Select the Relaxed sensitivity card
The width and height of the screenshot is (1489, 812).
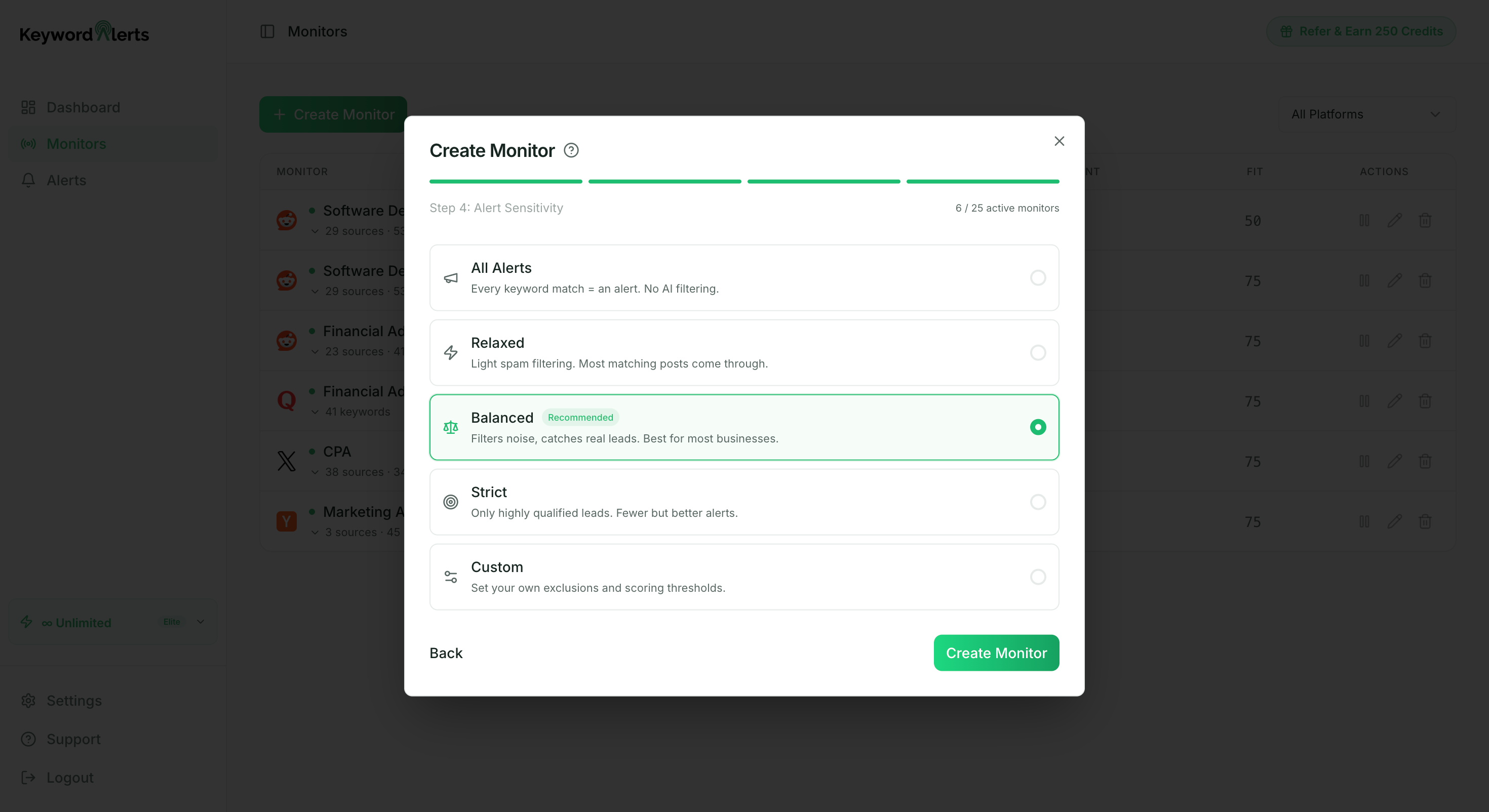pyautogui.click(x=744, y=352)
